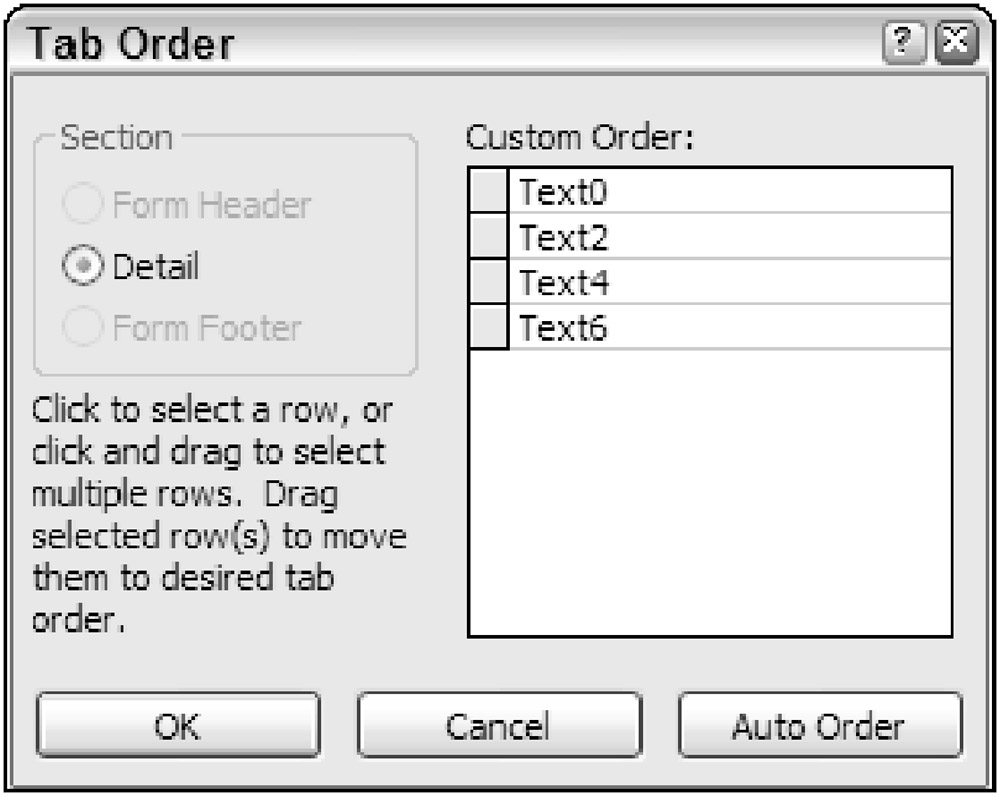
Task: Click the Text2 name in the list
Action: [563, 238]
